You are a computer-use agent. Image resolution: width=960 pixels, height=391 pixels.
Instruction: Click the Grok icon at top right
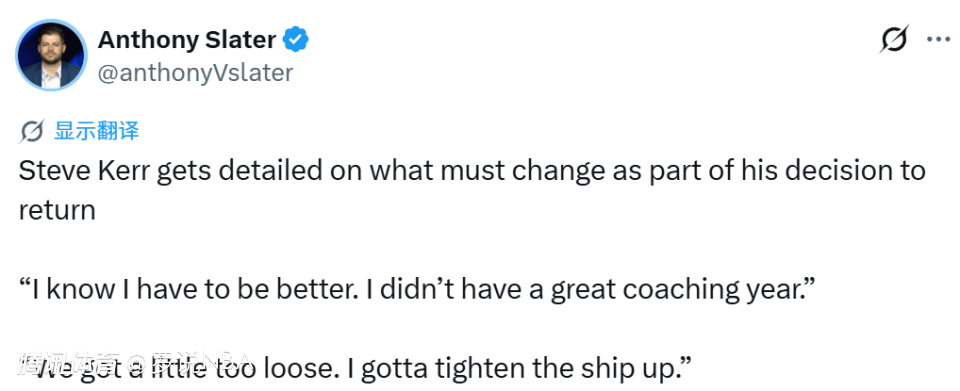[x=894, y=39]
